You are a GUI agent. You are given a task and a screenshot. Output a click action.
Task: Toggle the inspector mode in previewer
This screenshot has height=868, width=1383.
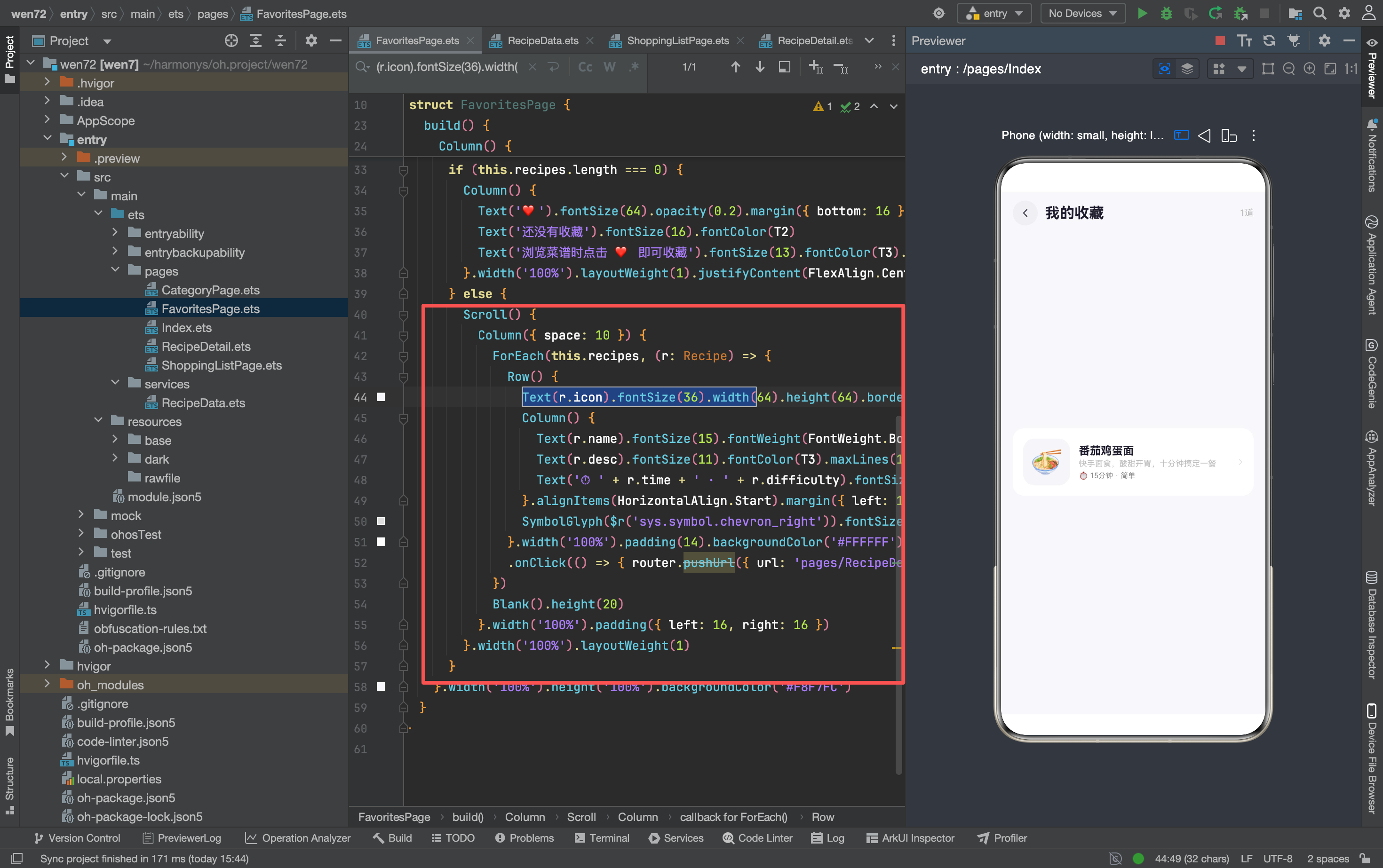[1165, 69]
